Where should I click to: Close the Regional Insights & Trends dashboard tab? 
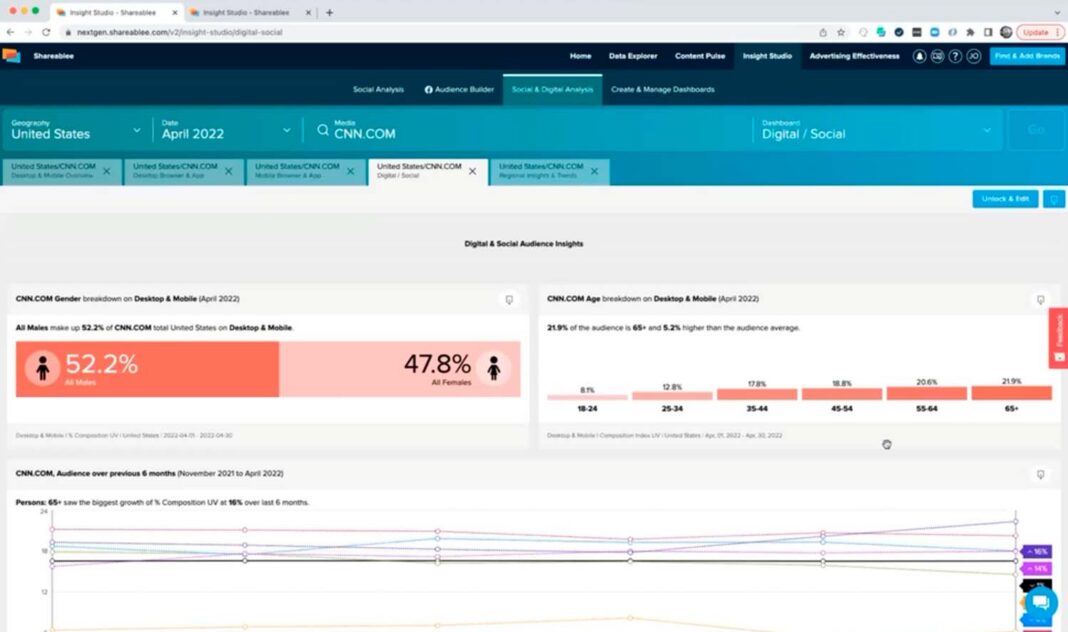[594, 172]
